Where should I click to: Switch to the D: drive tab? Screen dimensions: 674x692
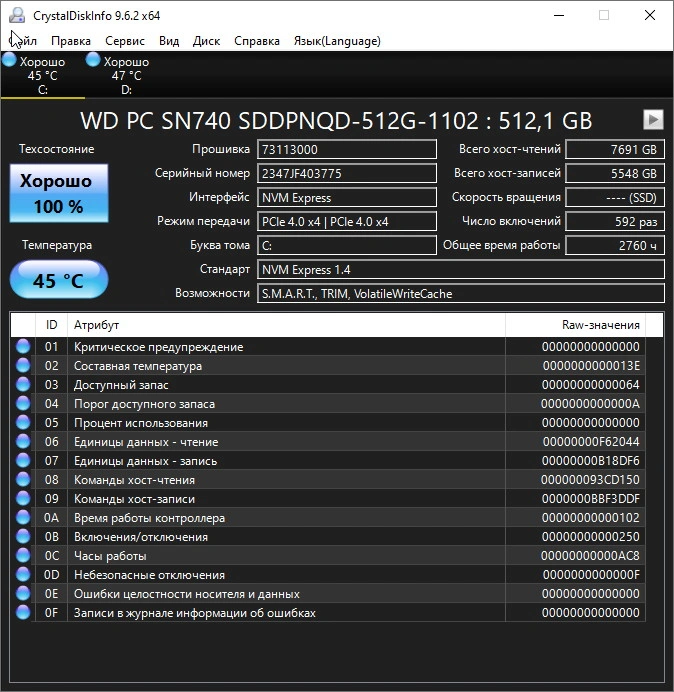tap(127, 74)
